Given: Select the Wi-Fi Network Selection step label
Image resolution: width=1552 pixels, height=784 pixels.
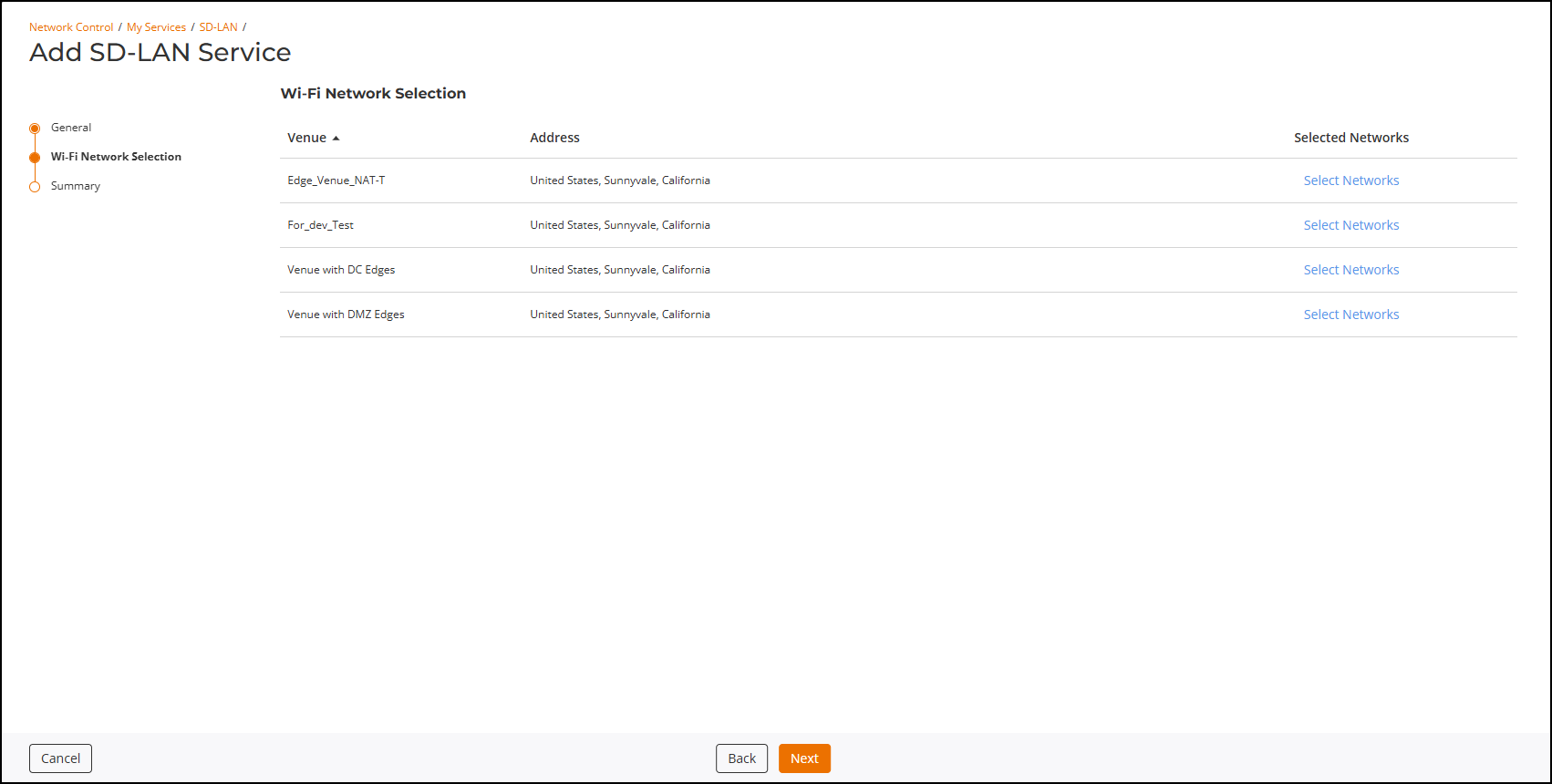Looking at the screenshot, I should [x=116, y=157].
